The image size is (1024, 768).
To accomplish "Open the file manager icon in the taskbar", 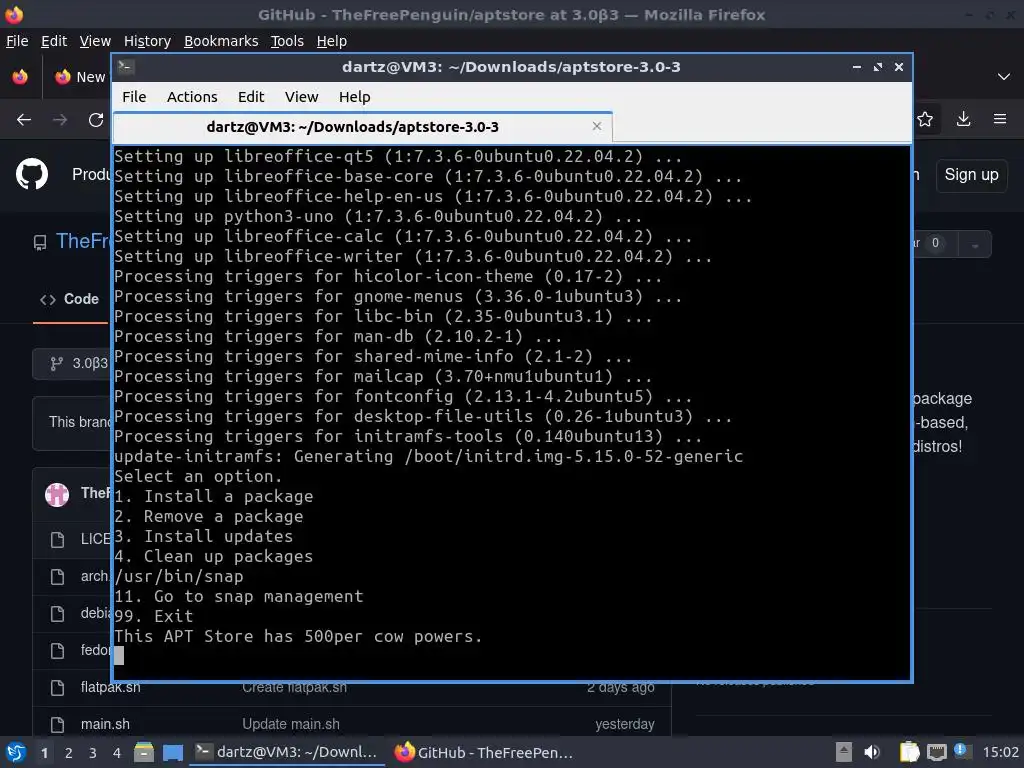I will click(x=143, y=752).
